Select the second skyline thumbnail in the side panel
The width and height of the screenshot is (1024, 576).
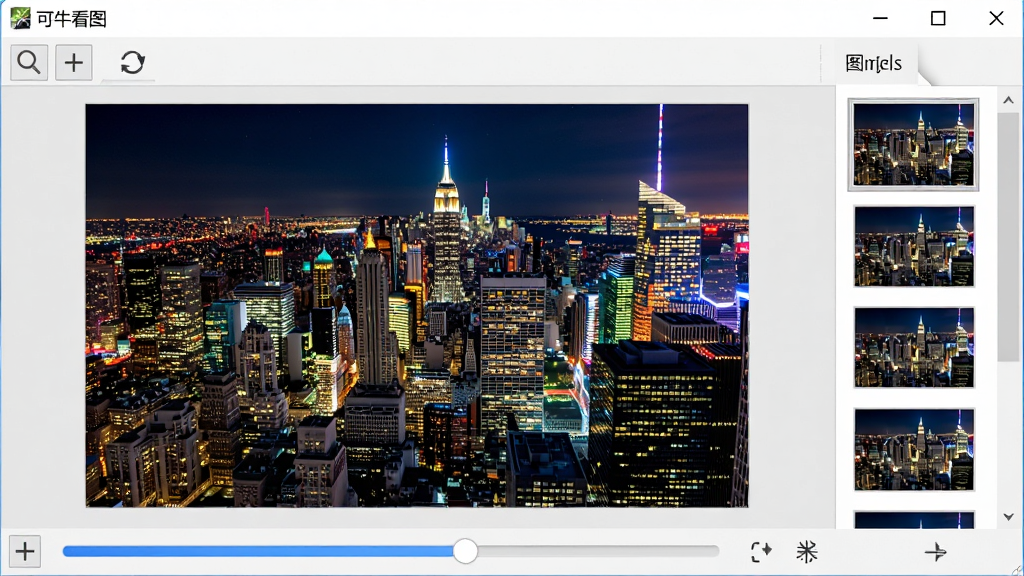point(914,246)
